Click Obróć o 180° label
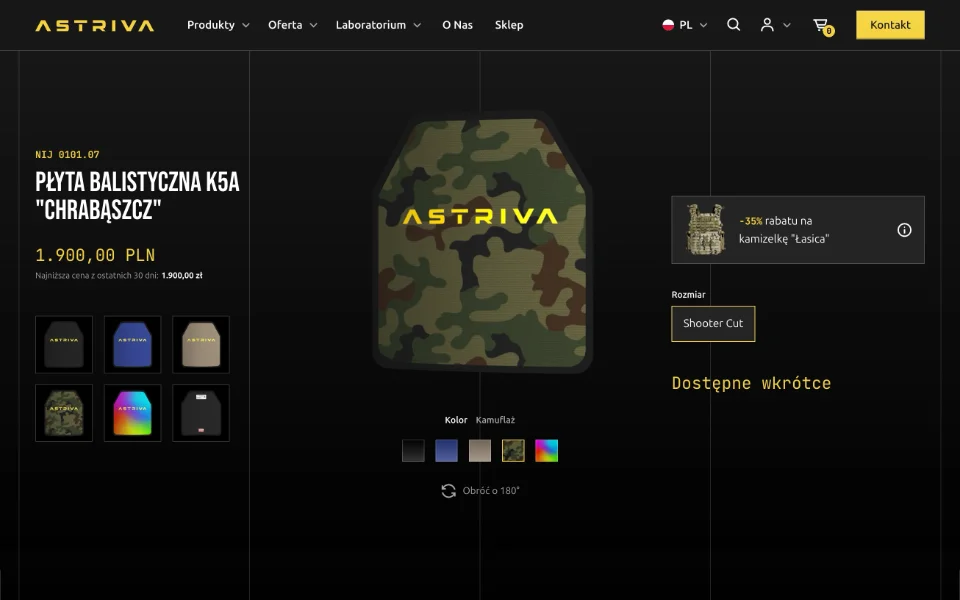The width and height of the screenshot is (960, 600). coord(491,490)
